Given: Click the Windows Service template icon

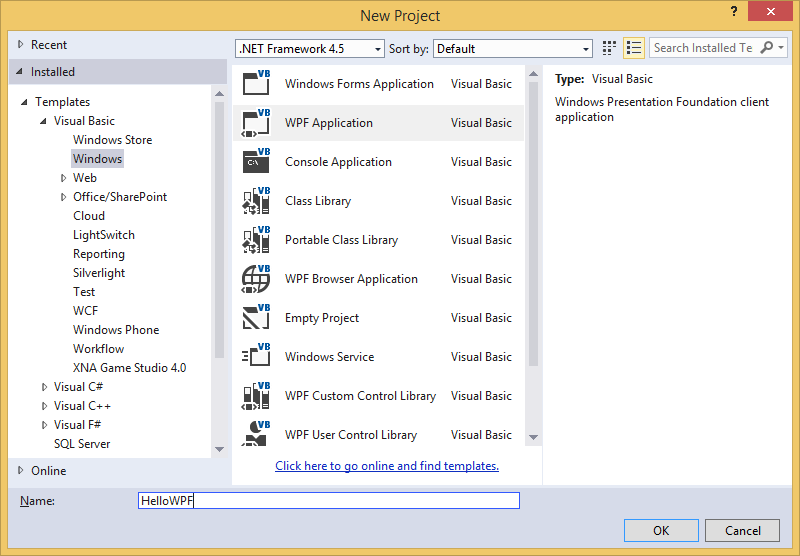Looking at the screenshot, I should click(x=256, y=357).
